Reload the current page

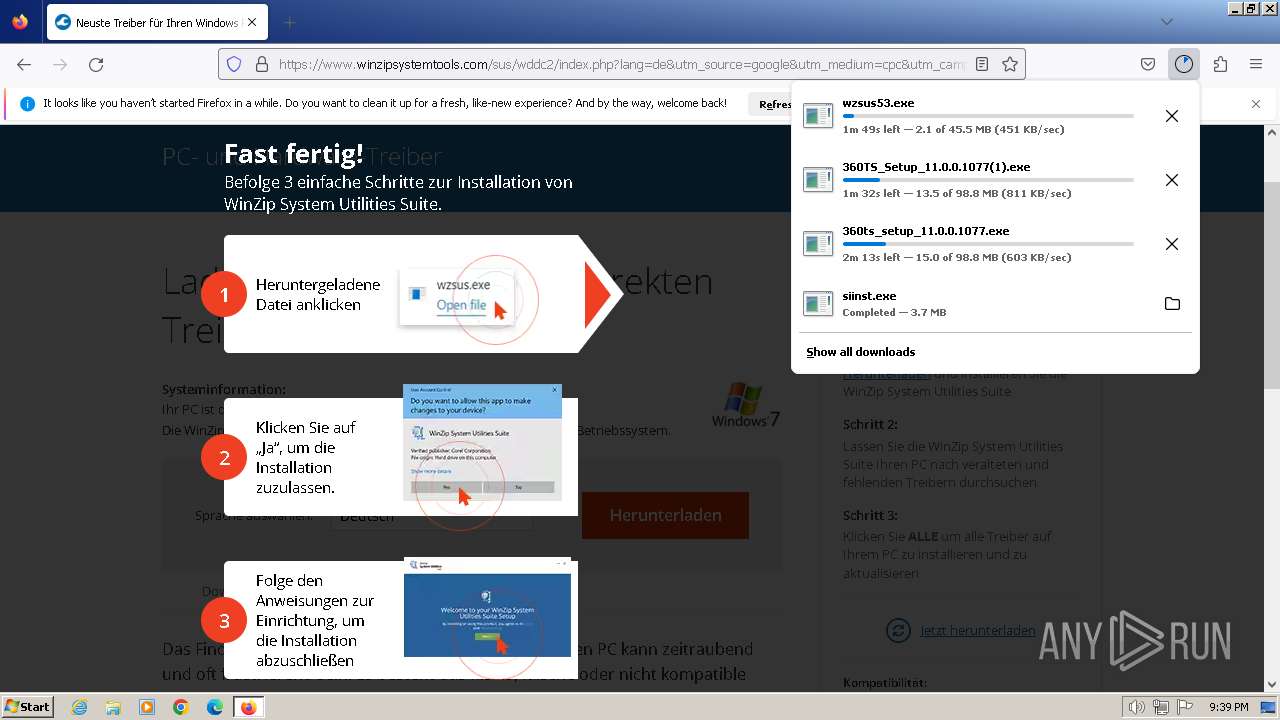pos(96,64)
